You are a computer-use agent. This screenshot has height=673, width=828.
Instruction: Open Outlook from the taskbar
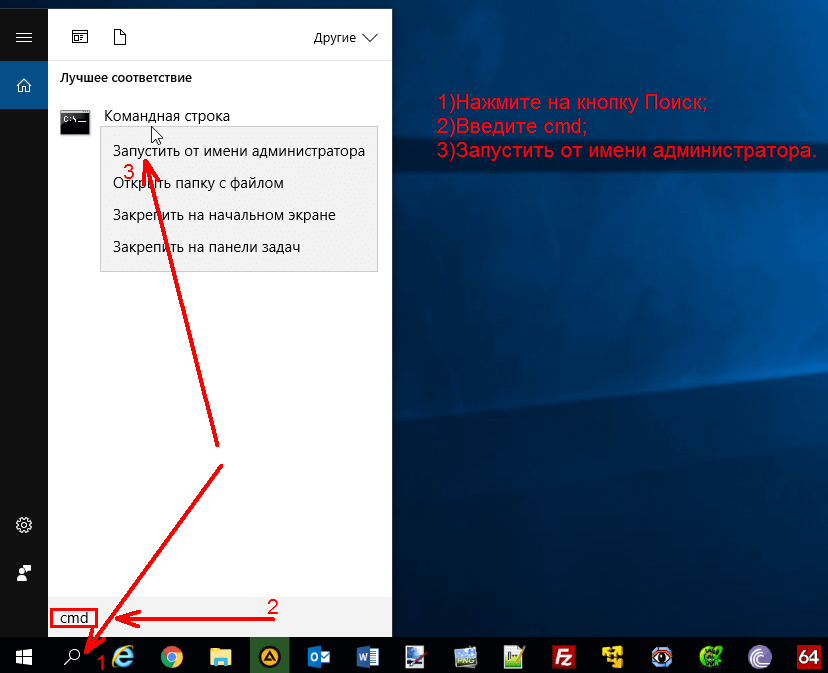(319, 656)
